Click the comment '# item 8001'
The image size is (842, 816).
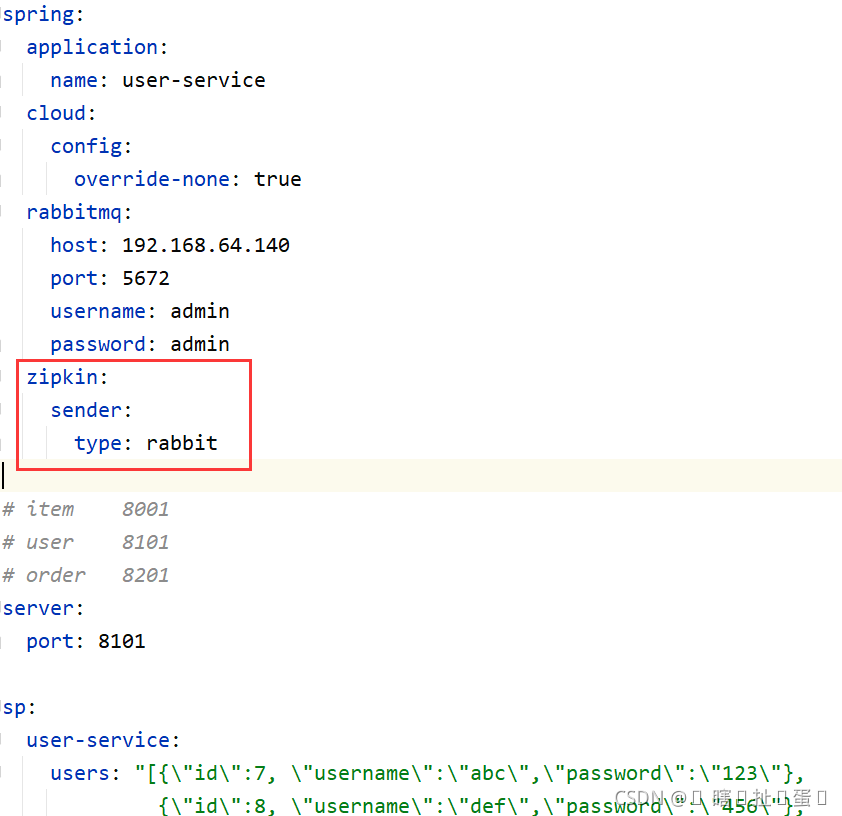click(x=86, y=509)
